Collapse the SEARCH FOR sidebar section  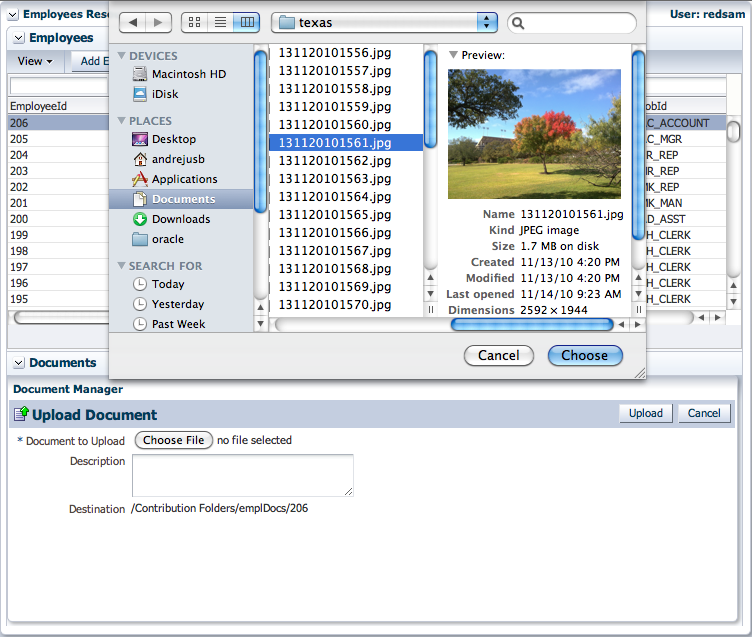[x=122, y=265]
